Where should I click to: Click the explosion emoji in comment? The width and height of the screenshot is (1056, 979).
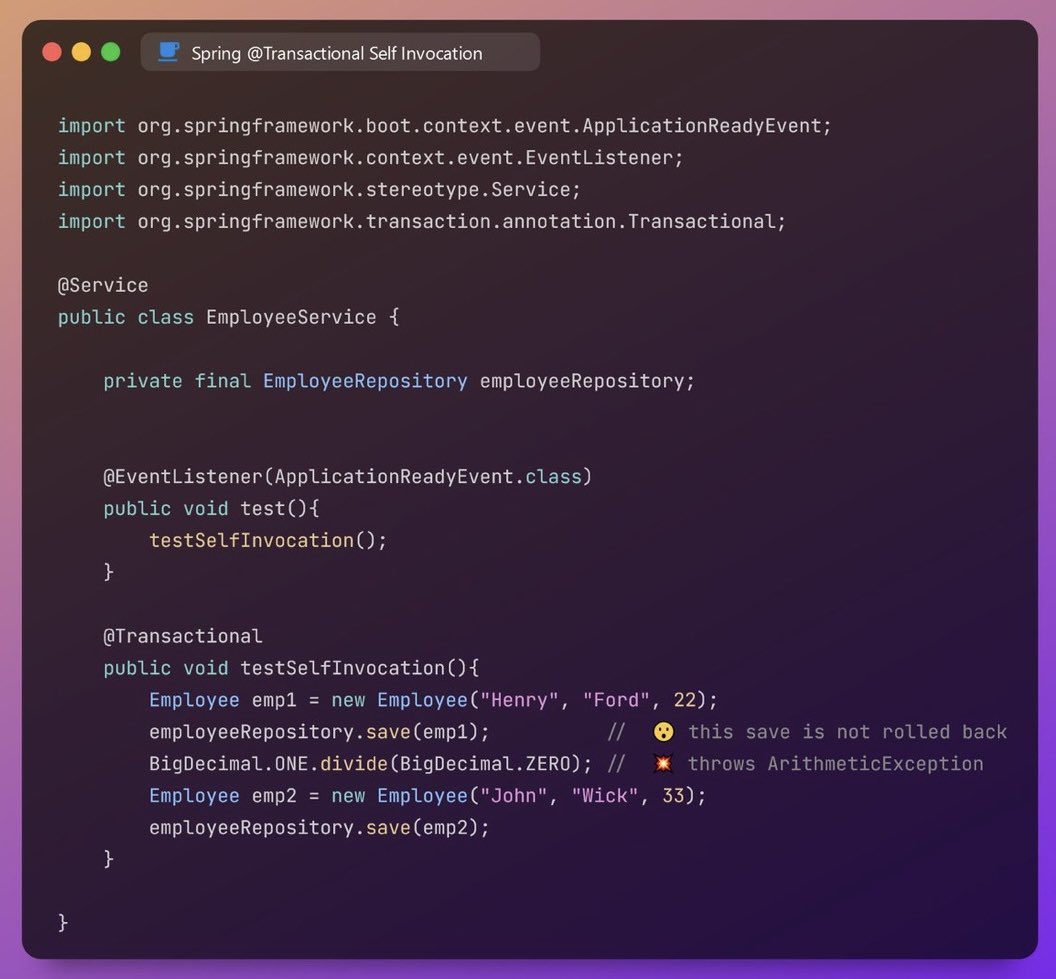[x=663, y=764]
